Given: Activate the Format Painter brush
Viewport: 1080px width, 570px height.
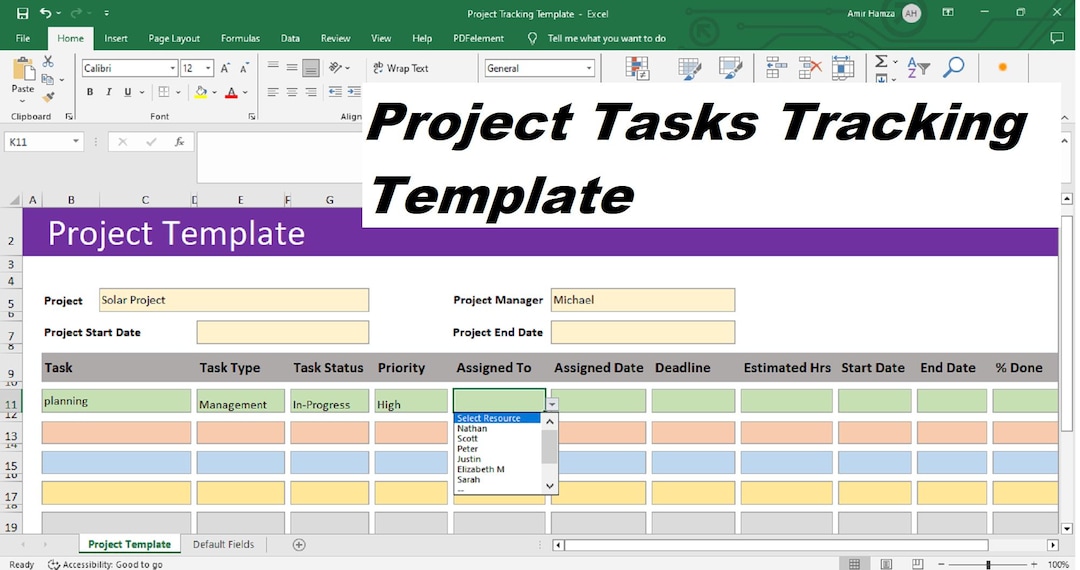Looking at the screenshot, I should [48, 97].
